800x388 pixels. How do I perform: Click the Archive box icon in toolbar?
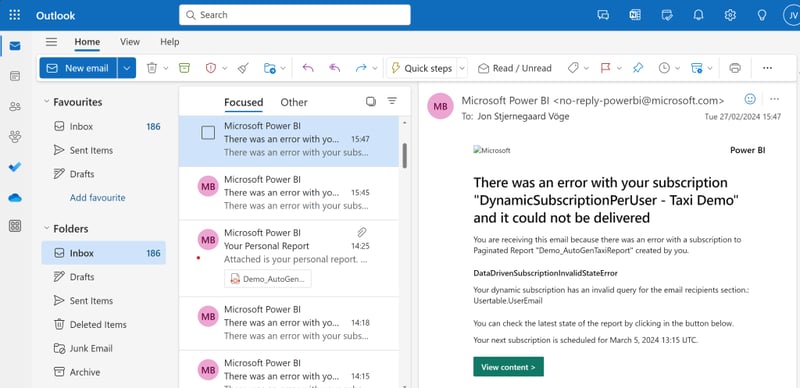[x=184, y=68]
